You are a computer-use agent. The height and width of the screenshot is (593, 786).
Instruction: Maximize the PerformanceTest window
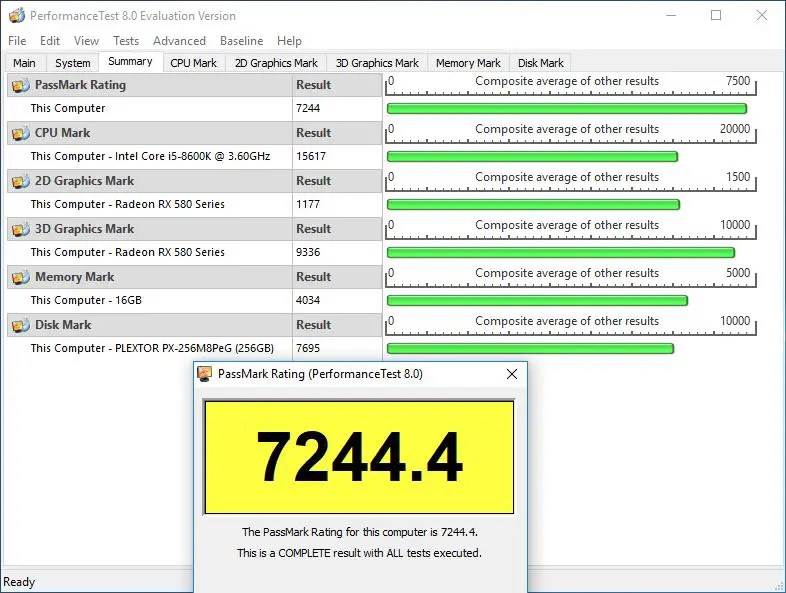[x=716, y=16]
